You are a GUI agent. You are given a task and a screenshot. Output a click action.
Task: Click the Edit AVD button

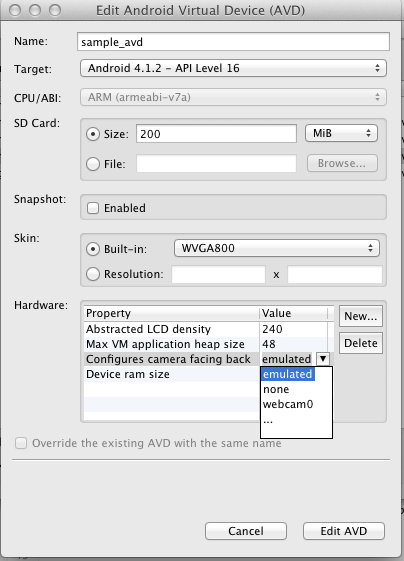tap(344, 531)
